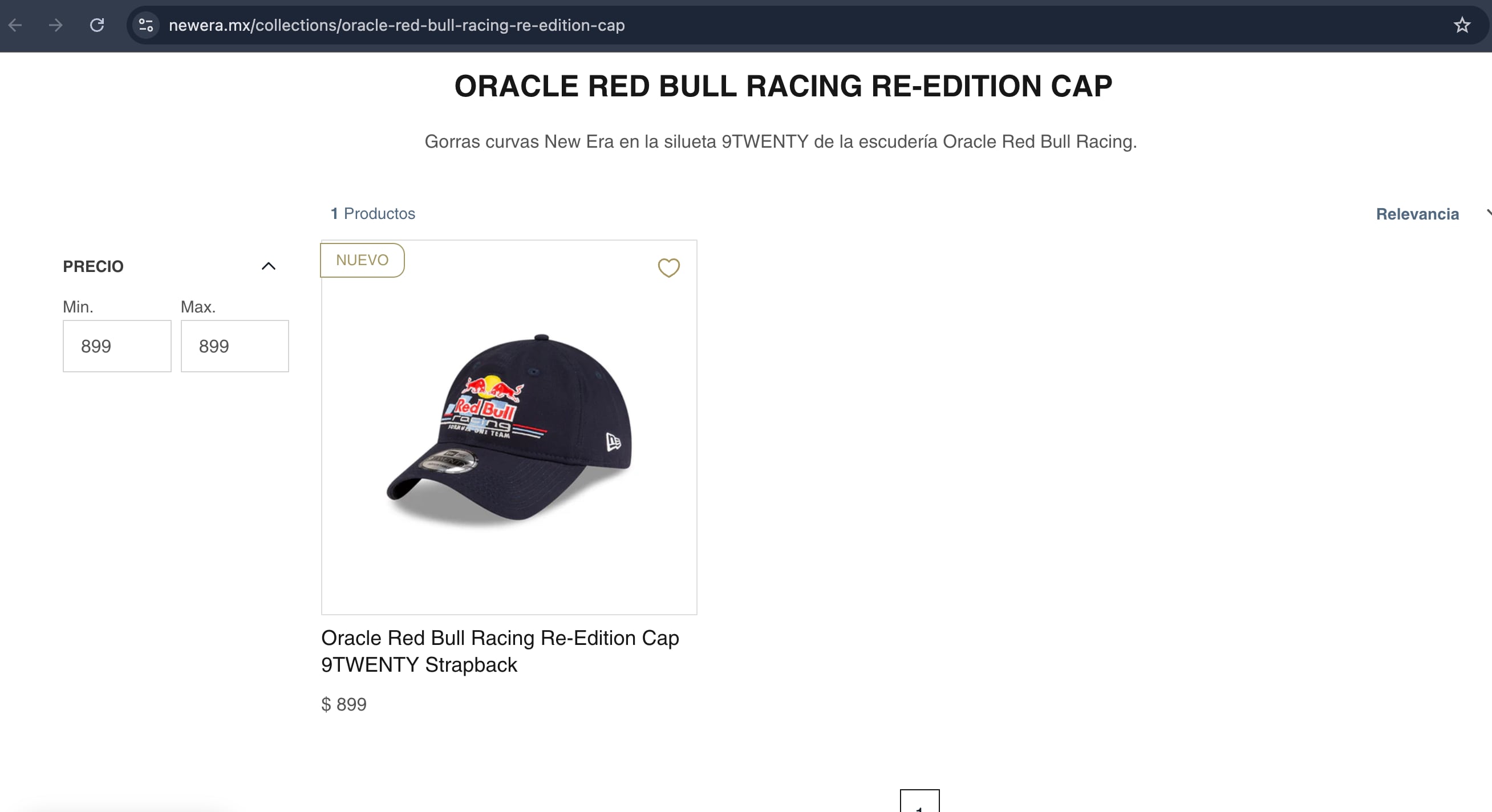Click the page title heading
This screenshot has height=812, width=1492.
(x=783, y=86)
